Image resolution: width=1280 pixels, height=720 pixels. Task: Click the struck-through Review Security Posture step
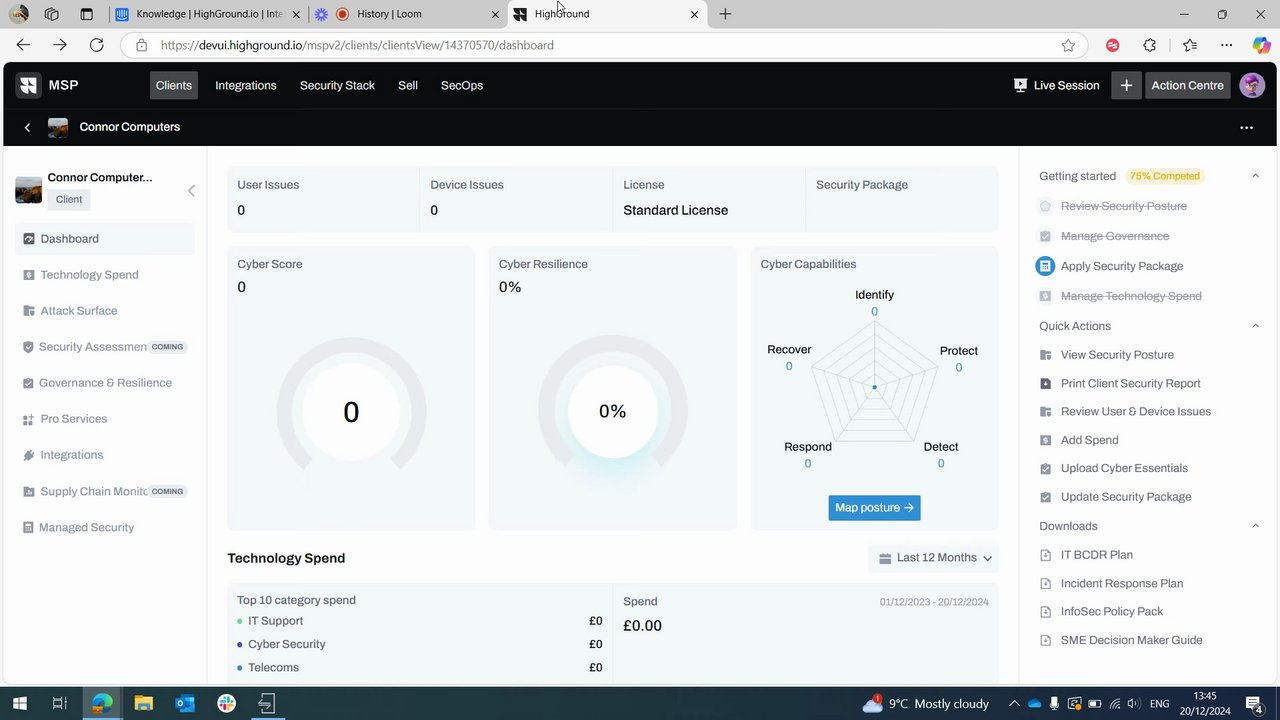(x=1124, y=206)
